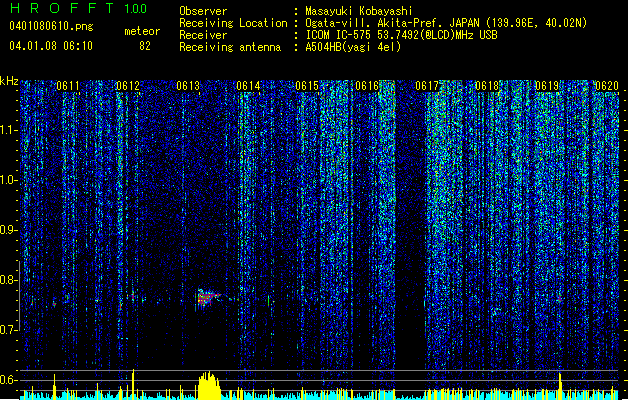Click the HROFFT 1.0.0 title text
The height and width of the screenshot is (400, 629).
pyautogui.click(x=79, y=8)
